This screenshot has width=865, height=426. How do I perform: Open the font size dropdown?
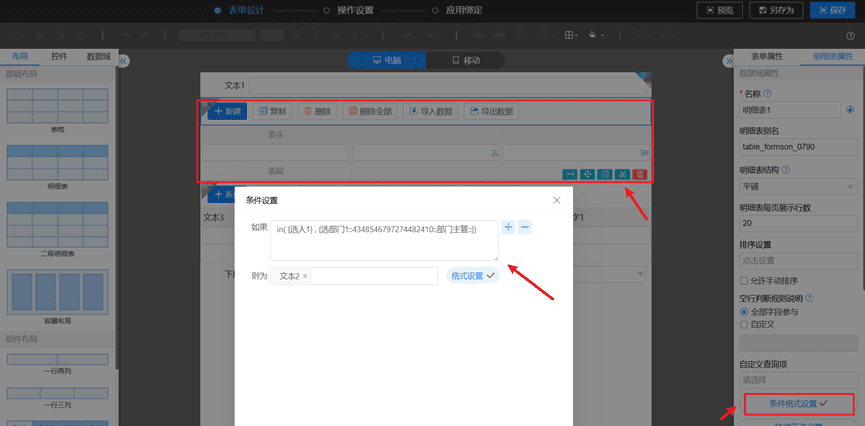271,35
